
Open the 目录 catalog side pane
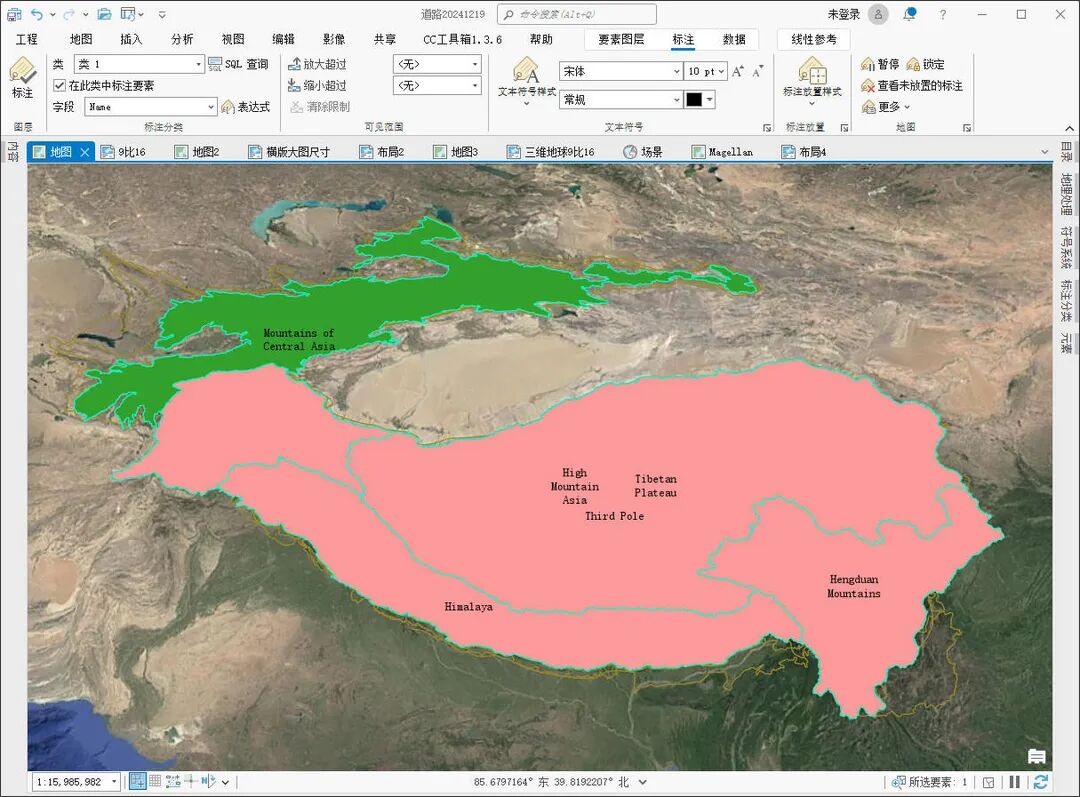point(1066,152)
